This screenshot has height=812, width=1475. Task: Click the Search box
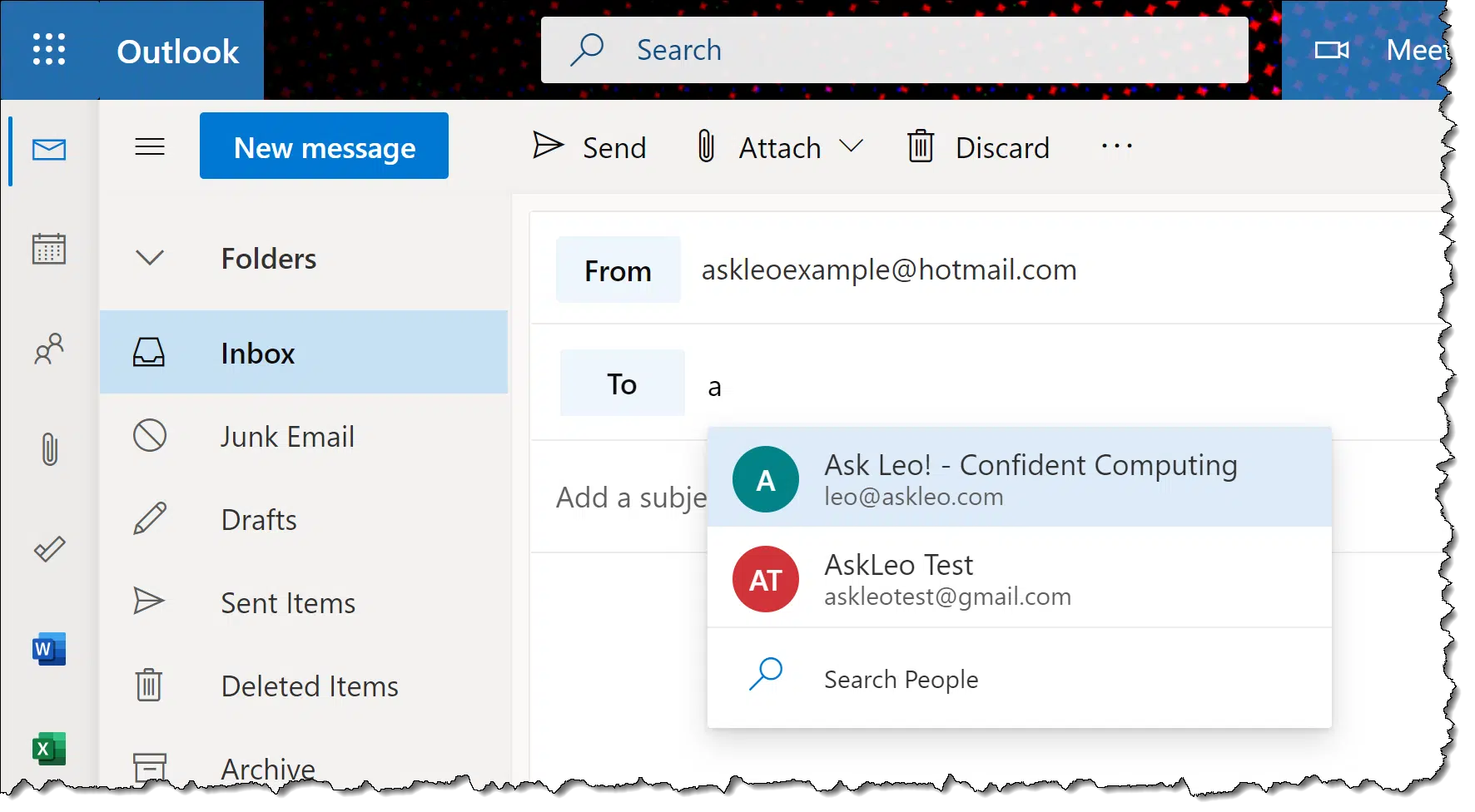click(x=895, y=50)
